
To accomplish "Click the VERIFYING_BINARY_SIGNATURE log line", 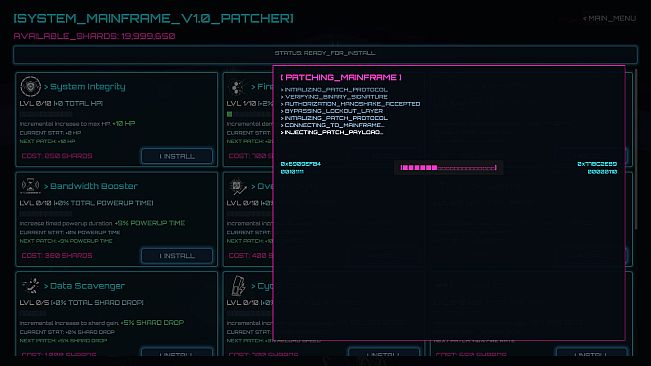I will click(x=334, y=97).
